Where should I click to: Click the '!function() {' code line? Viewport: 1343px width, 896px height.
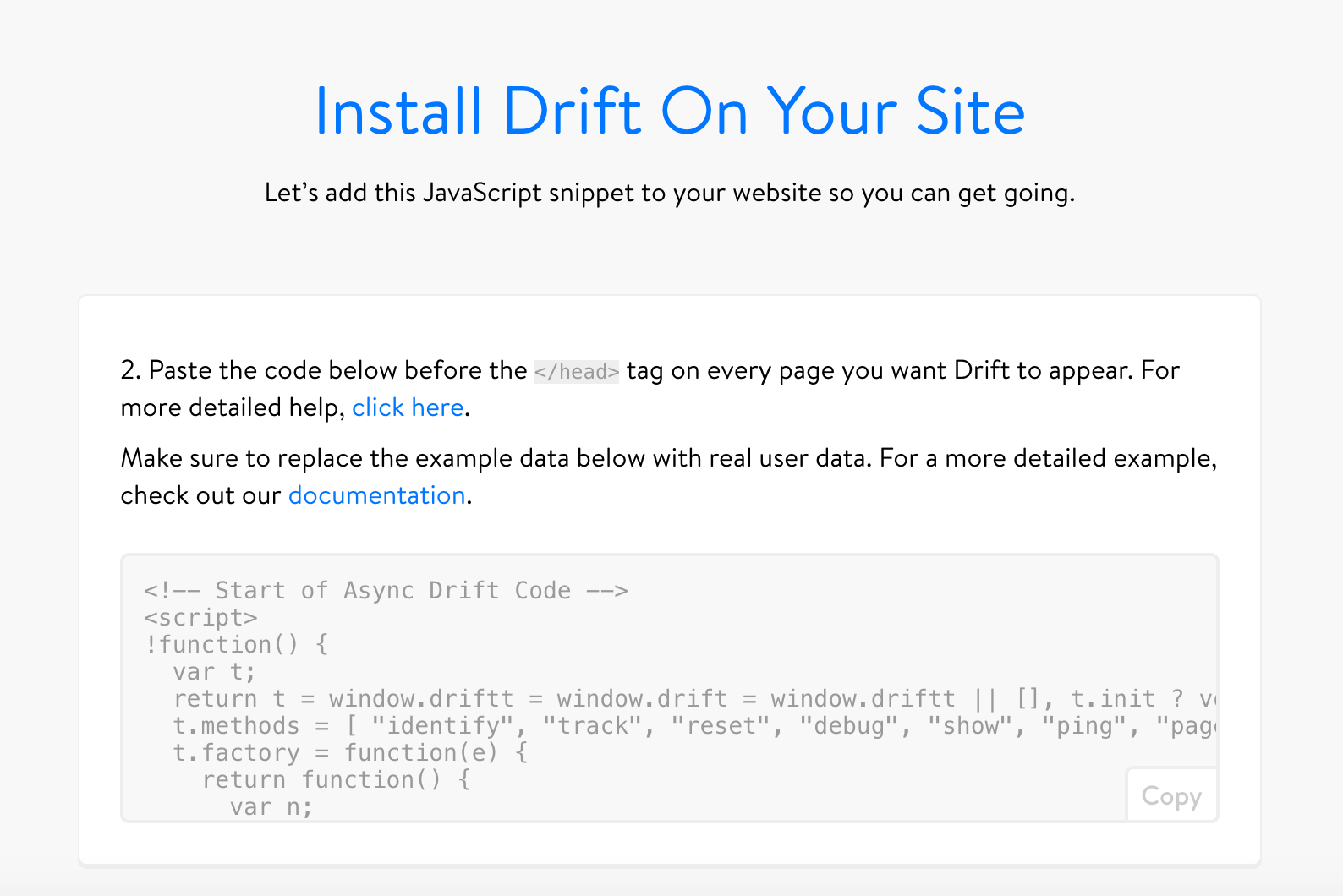(236, 644)
